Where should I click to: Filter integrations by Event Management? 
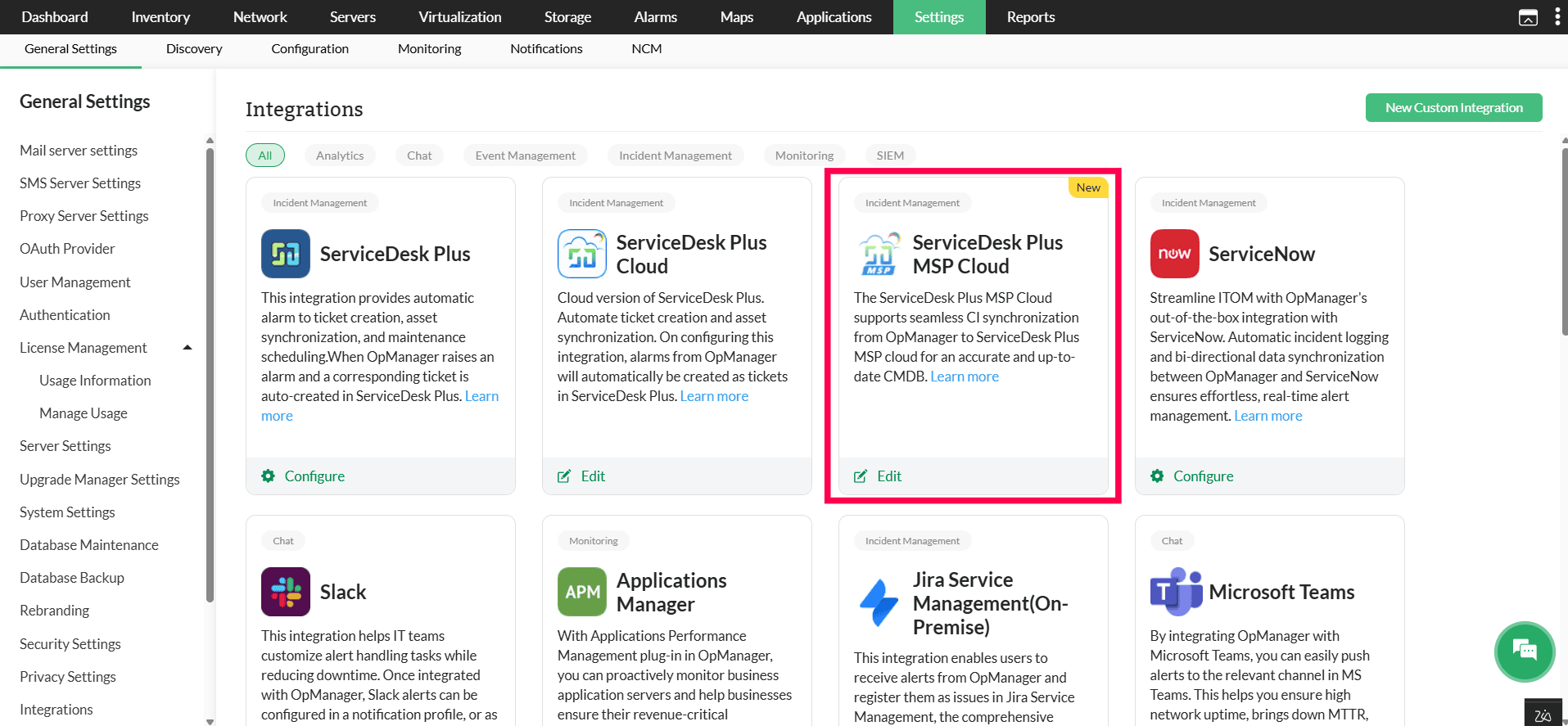coord(526,156)
